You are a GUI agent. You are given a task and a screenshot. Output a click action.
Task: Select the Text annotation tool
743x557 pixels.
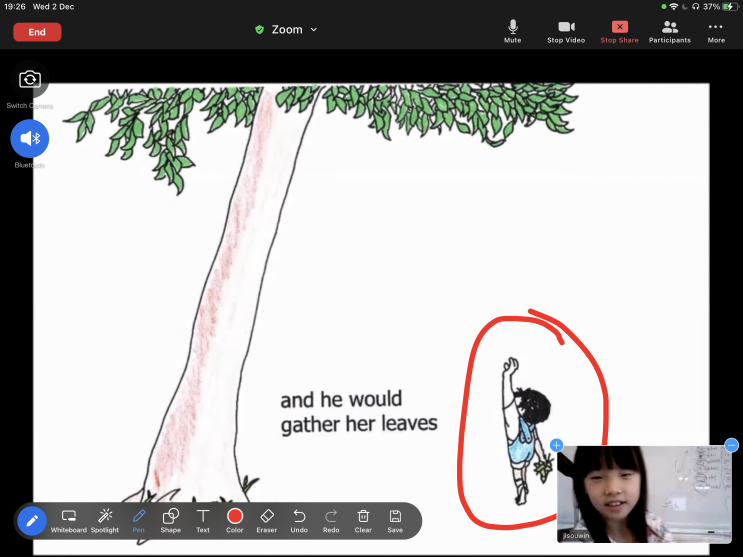coord(203,521)
